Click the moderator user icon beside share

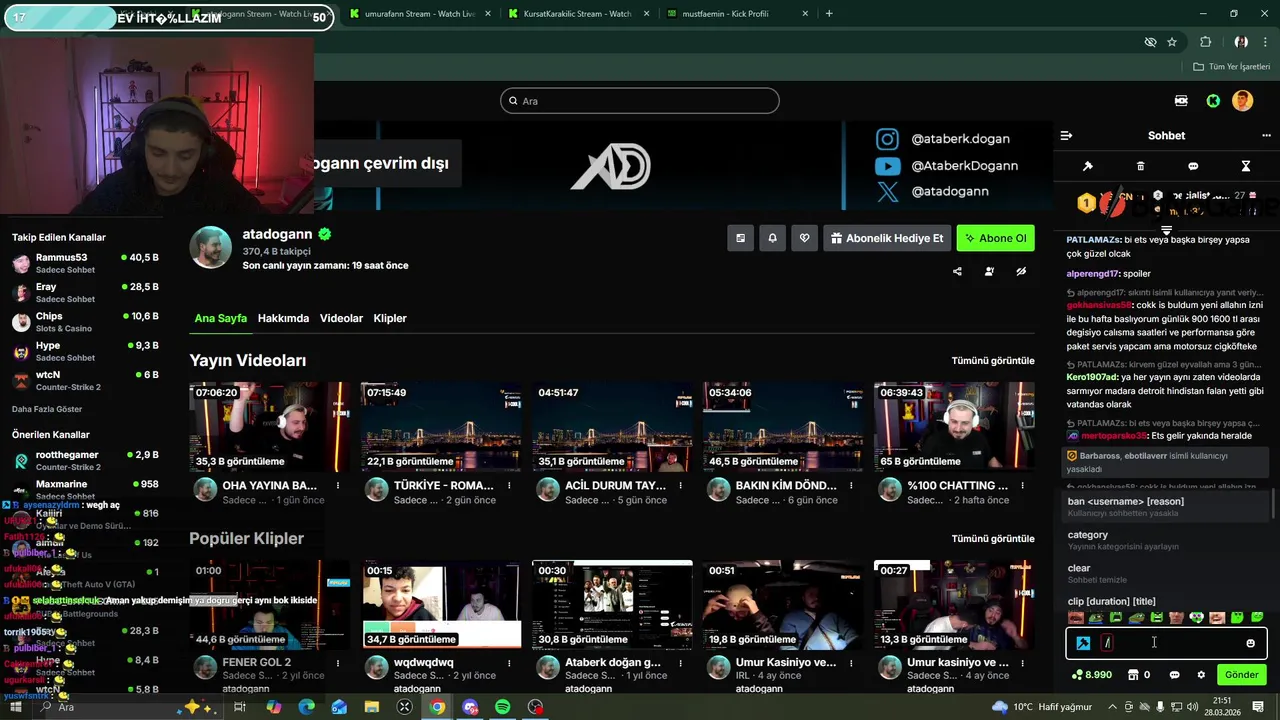[x=989, y=271]
